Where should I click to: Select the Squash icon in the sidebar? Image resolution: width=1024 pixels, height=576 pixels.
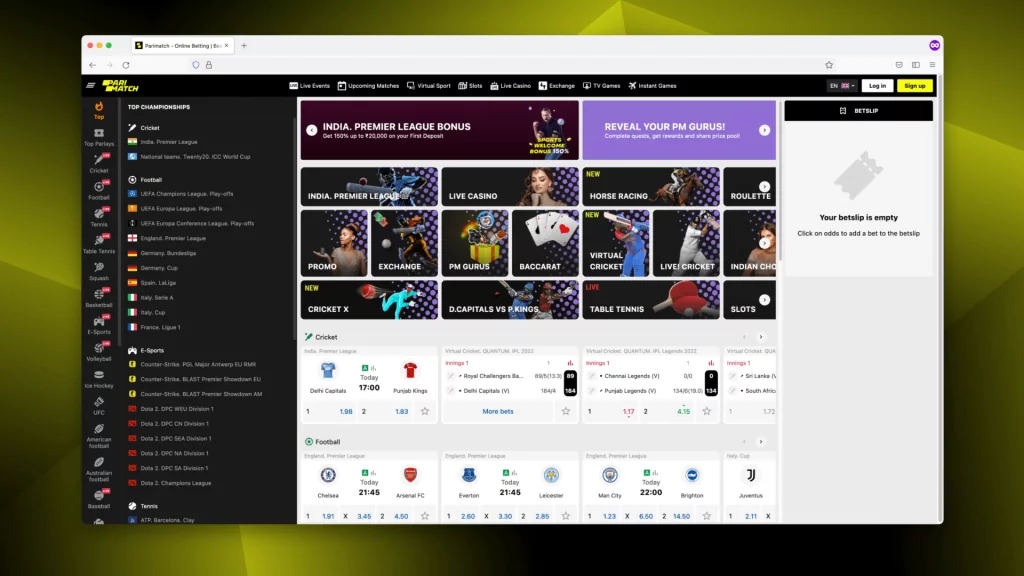click(x=99, y=271)
